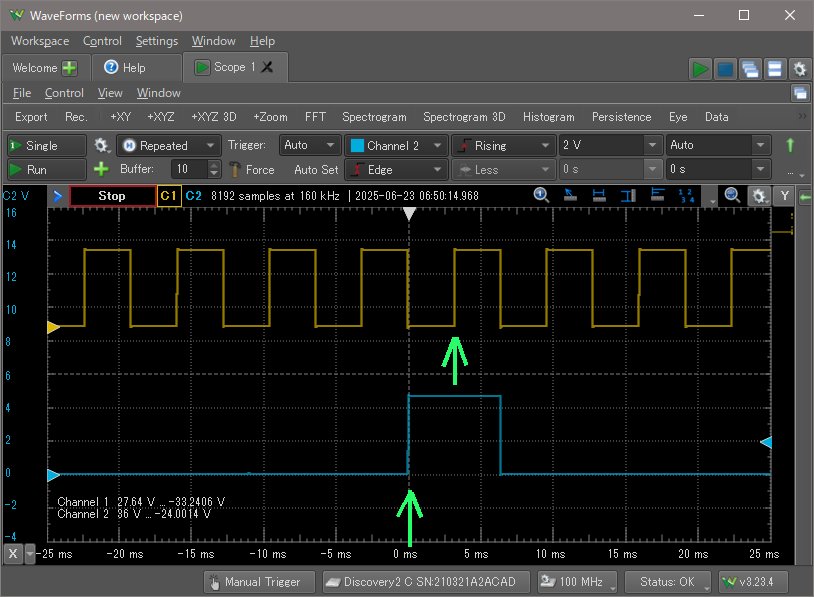This screenshot has width=814, height=597.
Task: Click the horizontal lines cursor icon in plot toolbar
Action: [657, 195]
